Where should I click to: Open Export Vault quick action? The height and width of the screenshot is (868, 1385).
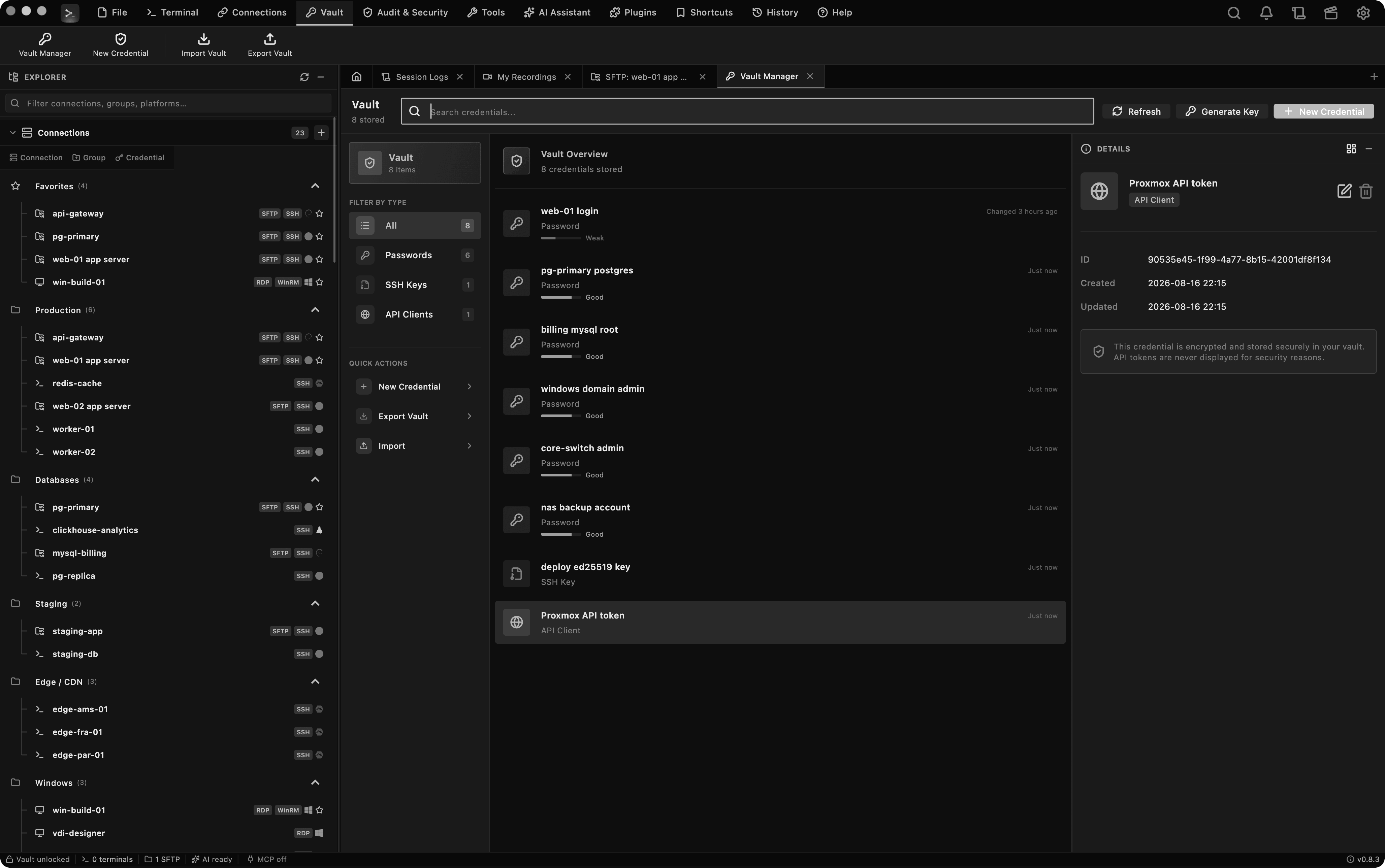pos(415,416)
